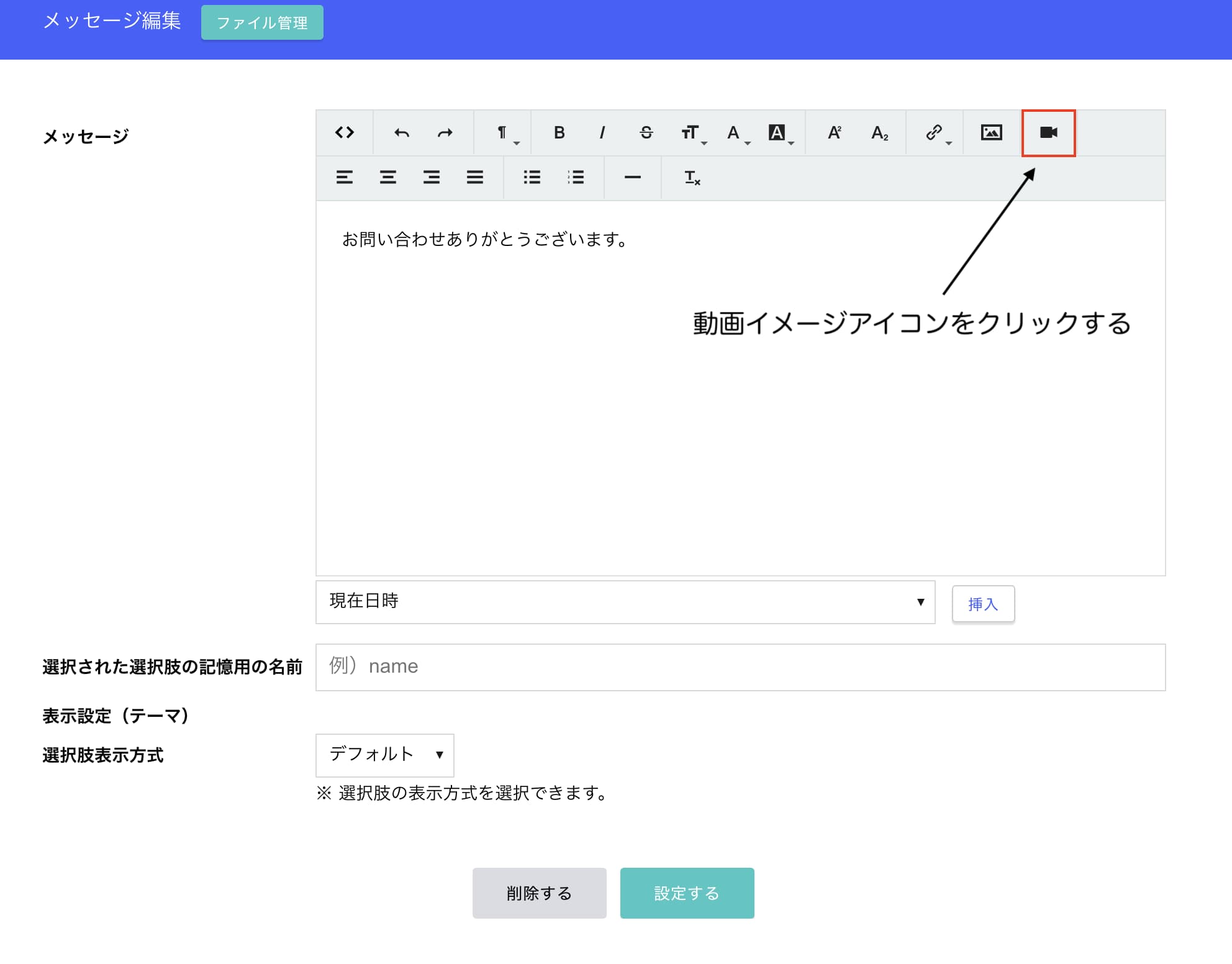Align text center
The height and width of the screenshot is (964, 1232).
tap(388, 178)
